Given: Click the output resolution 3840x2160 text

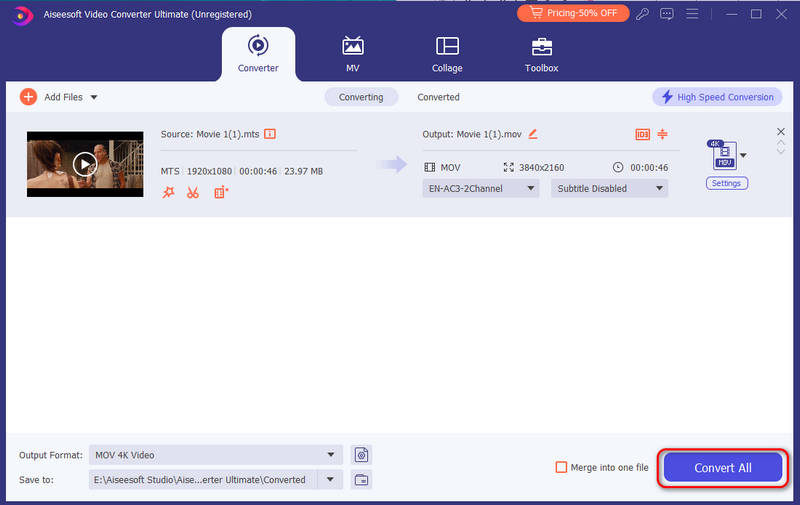Looking at the screenshot, I should pyautogui.click(x=541, y=167).
